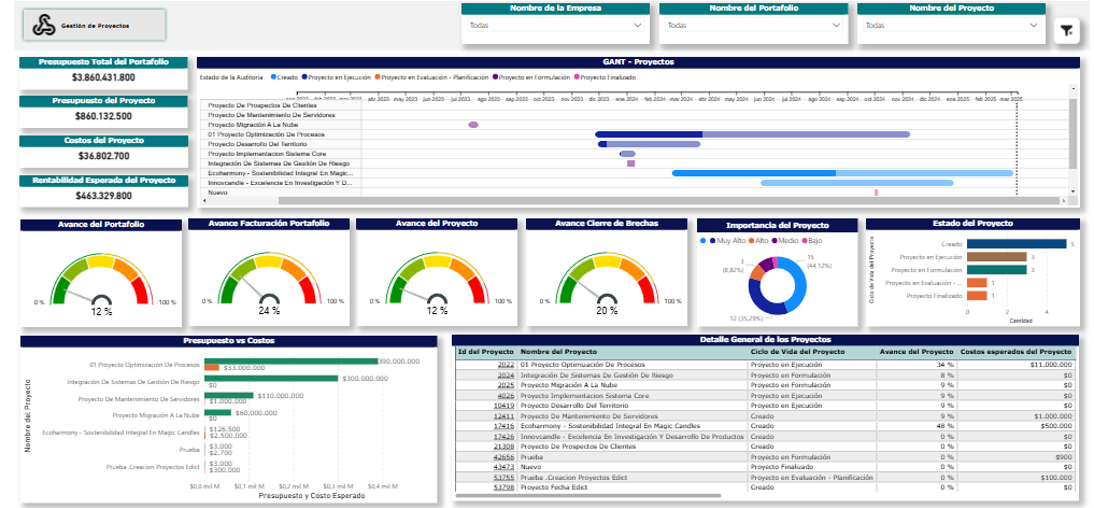This screenshot has width=1094, height=508.
Task: Sort by Ciclo de Vida del Proyecto column
Action: point(797,352)
